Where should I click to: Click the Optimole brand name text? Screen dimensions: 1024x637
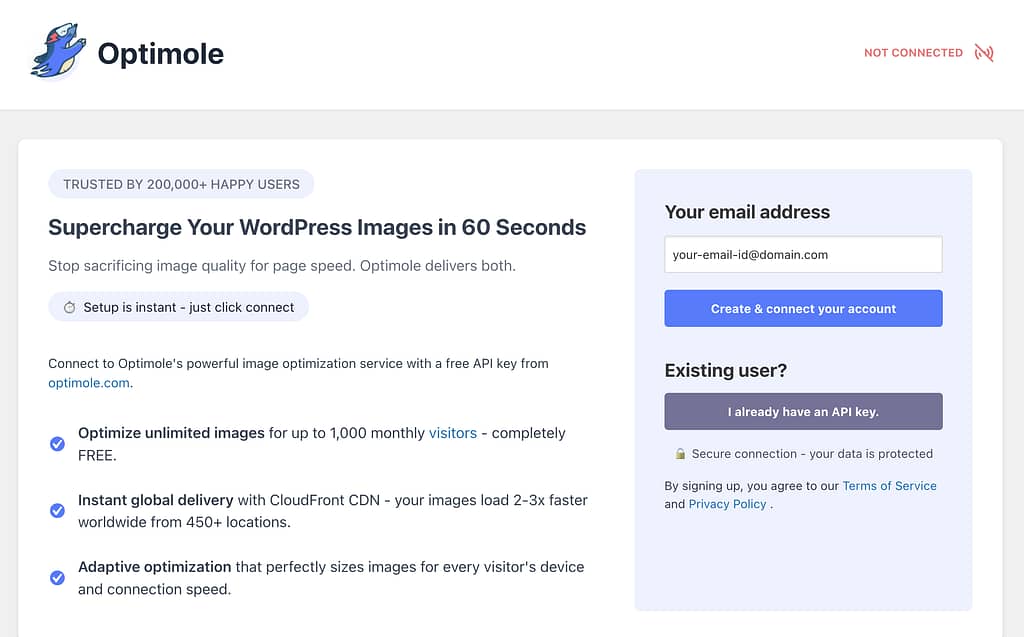click(161, 54)
